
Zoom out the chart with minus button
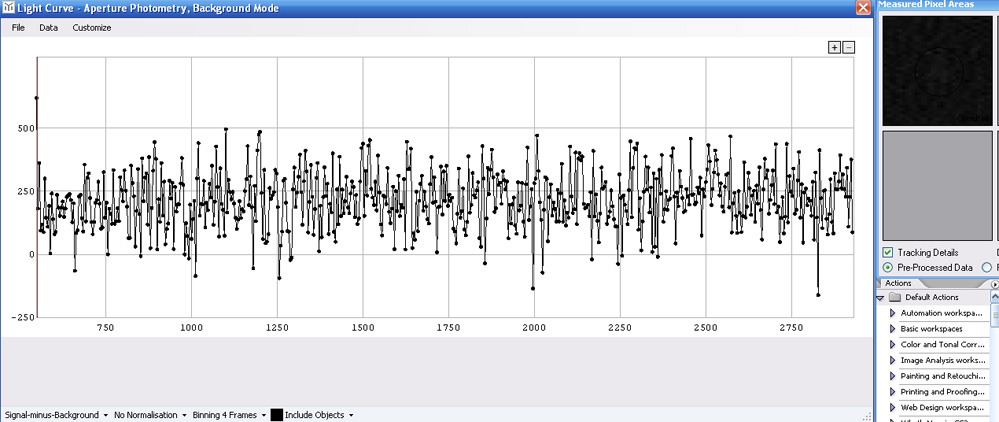pyautogui.click(x=849, y=47)
